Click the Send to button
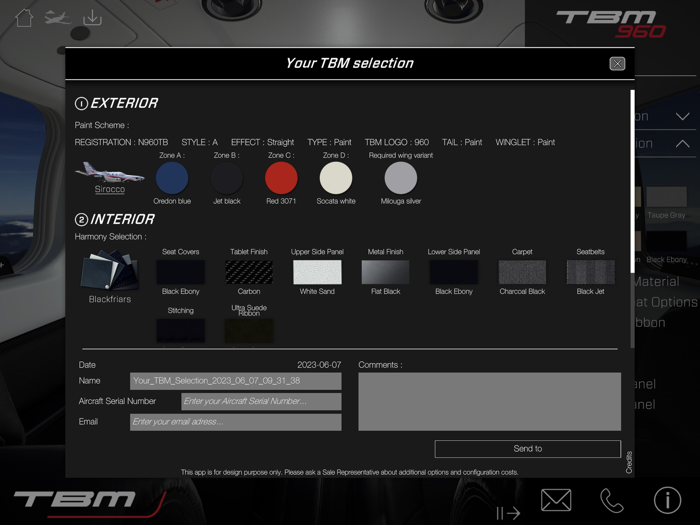Screen dimensions: 700x525 (528, 449)
